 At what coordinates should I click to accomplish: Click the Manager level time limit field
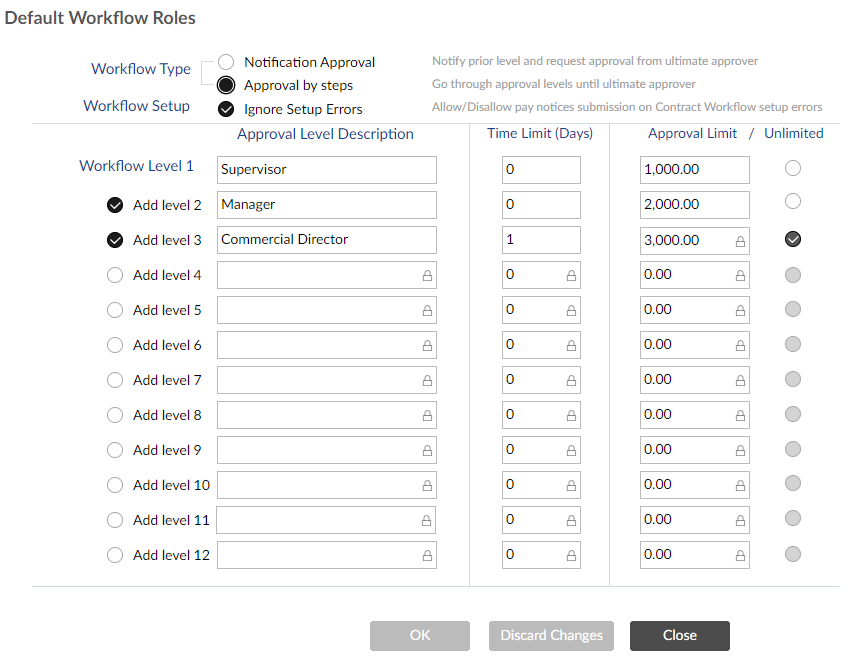click(x=541, y=204)
